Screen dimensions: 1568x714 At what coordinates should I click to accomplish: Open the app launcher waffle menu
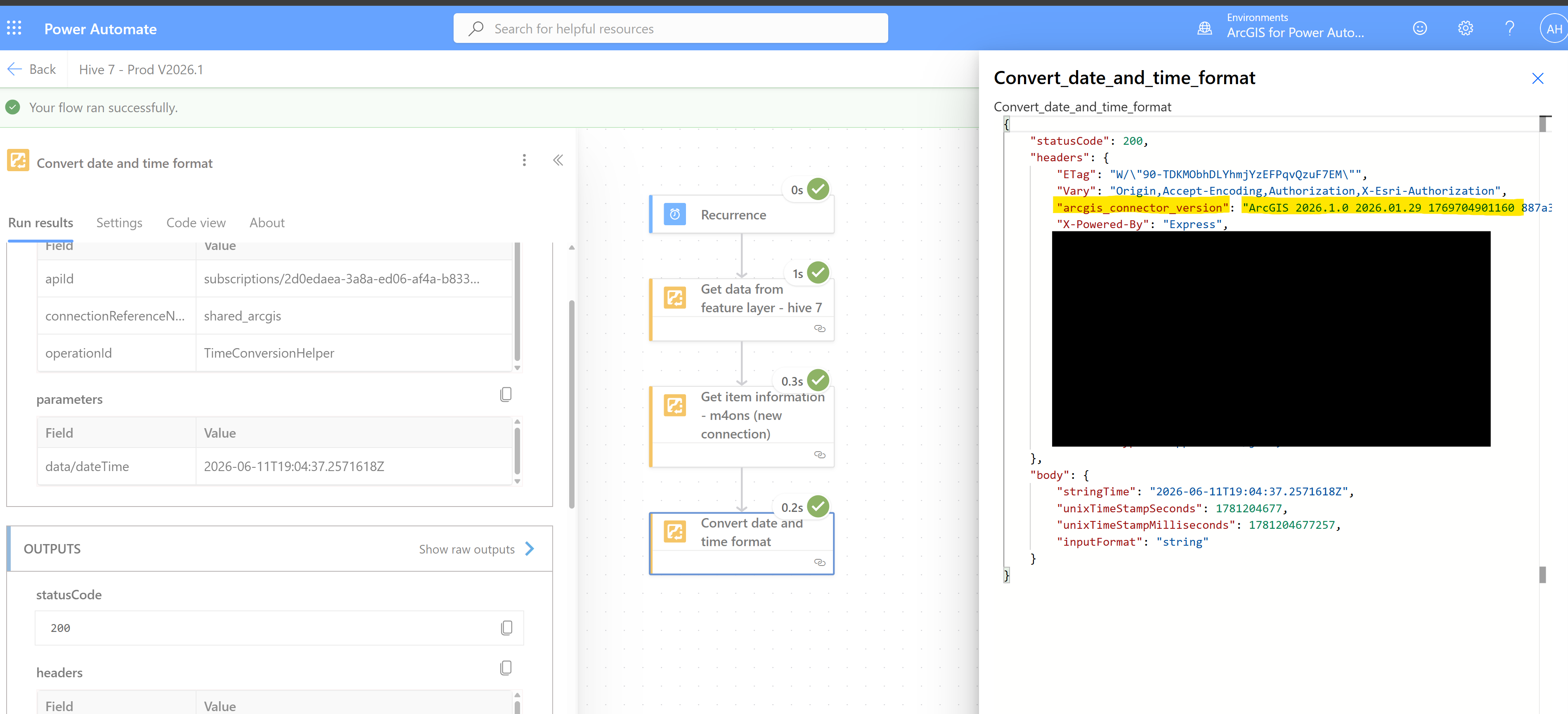[14, 28]
